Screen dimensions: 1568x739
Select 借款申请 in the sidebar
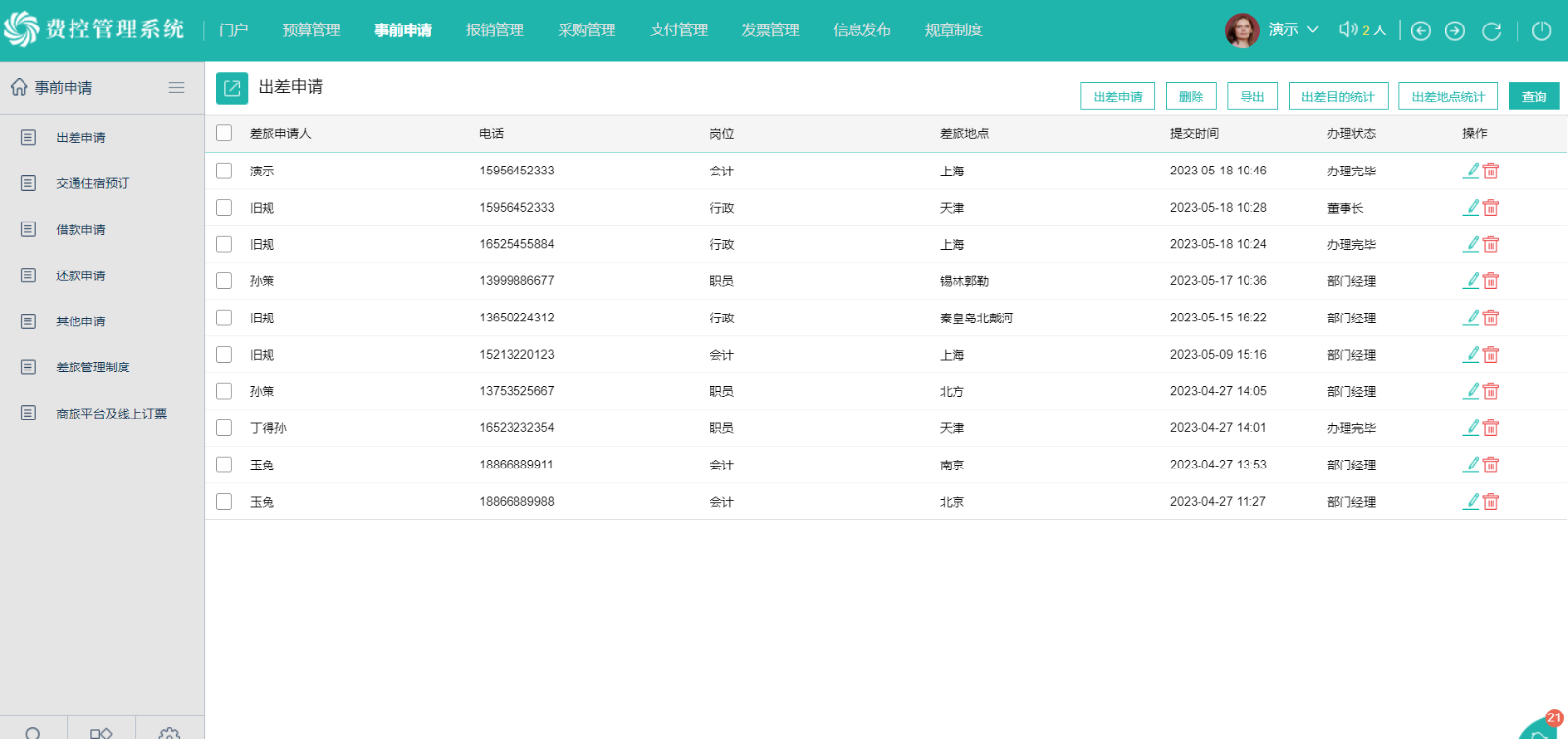(x=80, y=229)
